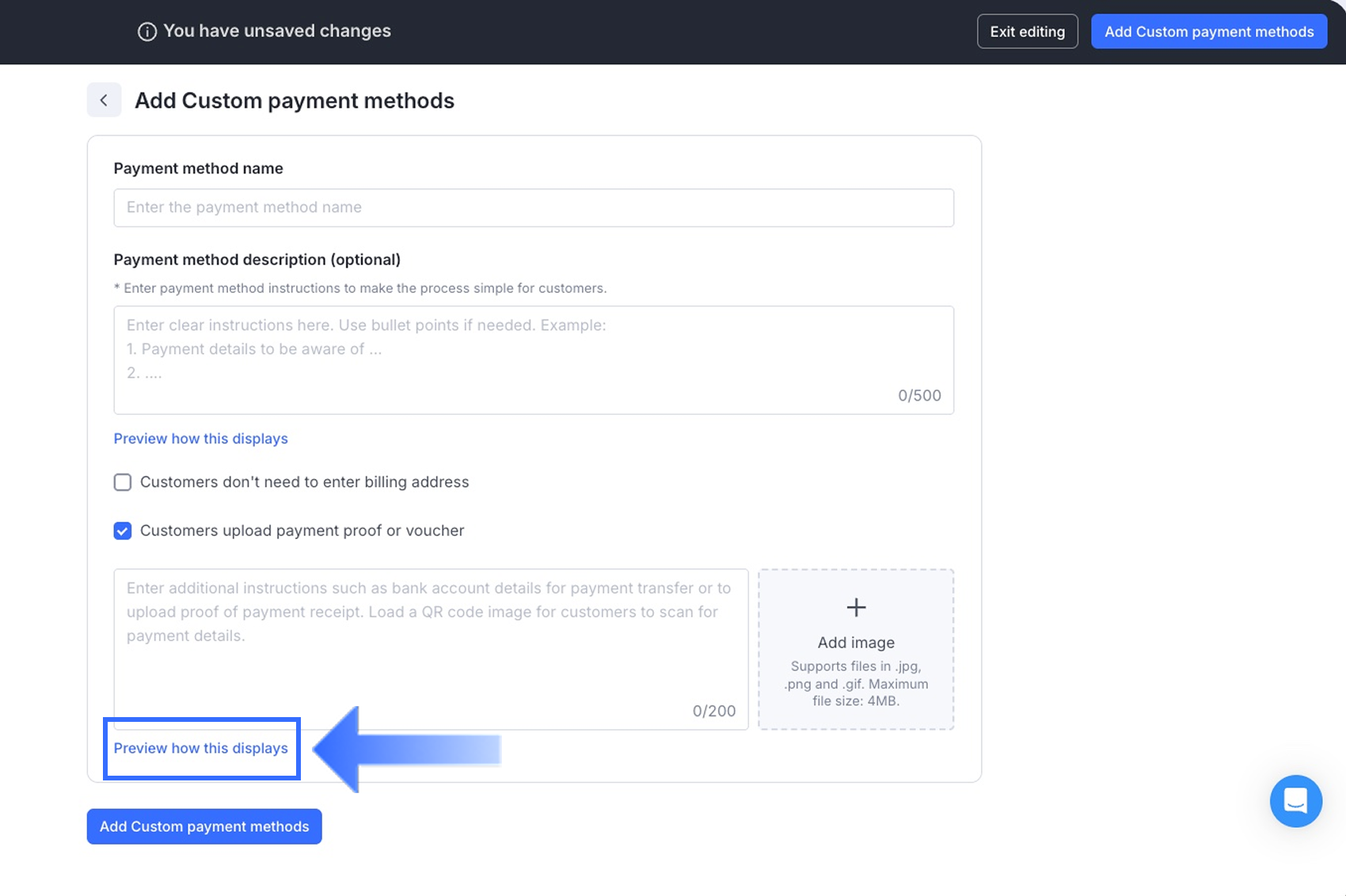Open preview link below description field
The width and height of the screenshot is (1346, 896).
pos(200,439)
